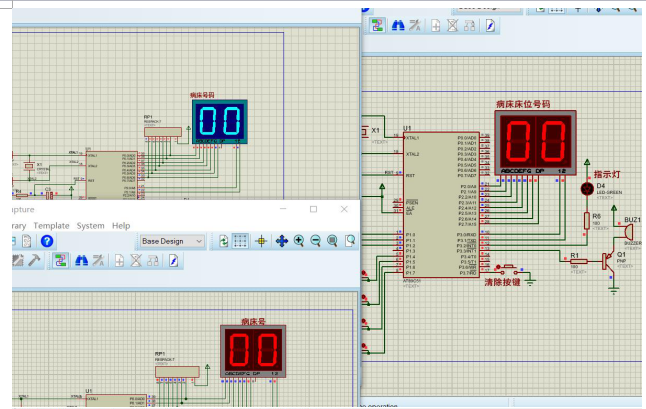The height and width of the screenshot is (409, 646).
Task: Select the U1 microcontroller in right window
Action: (442, 205)
